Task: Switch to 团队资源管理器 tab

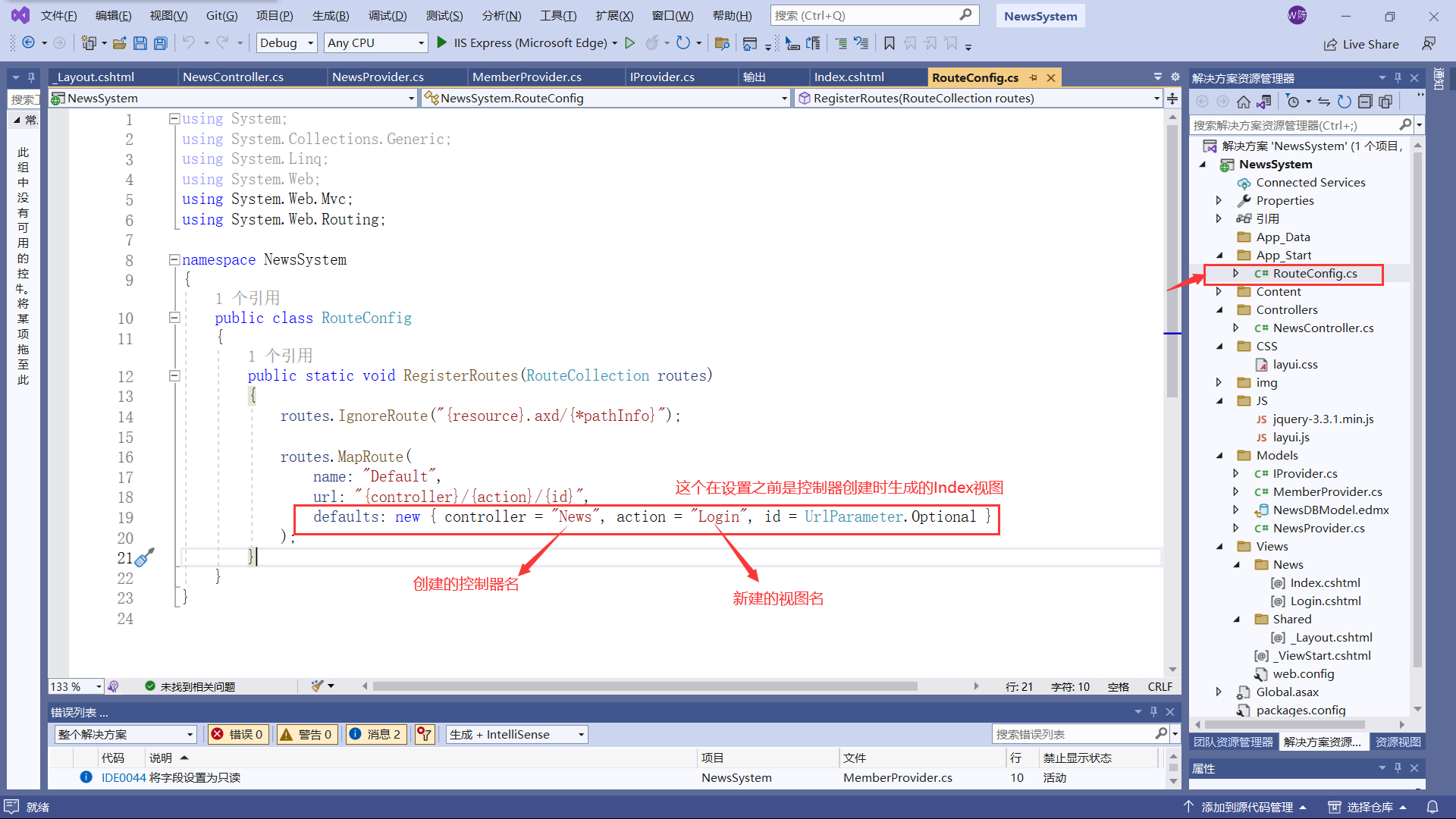Action: 1233,742
